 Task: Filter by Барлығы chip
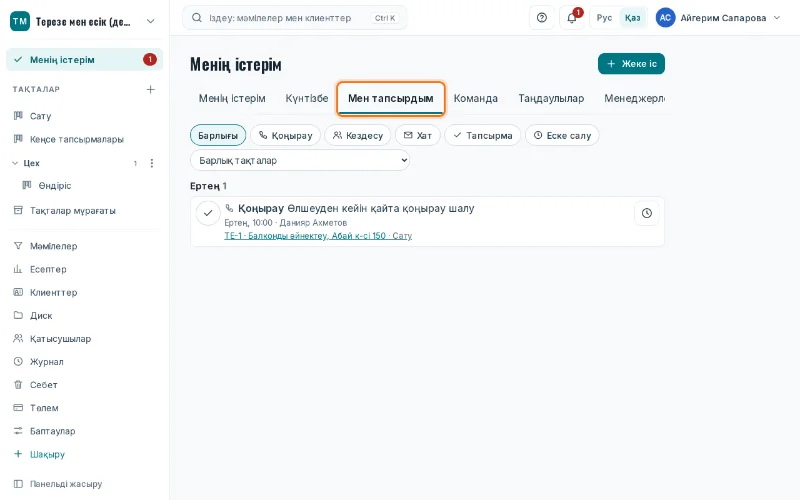coord(218,135)
